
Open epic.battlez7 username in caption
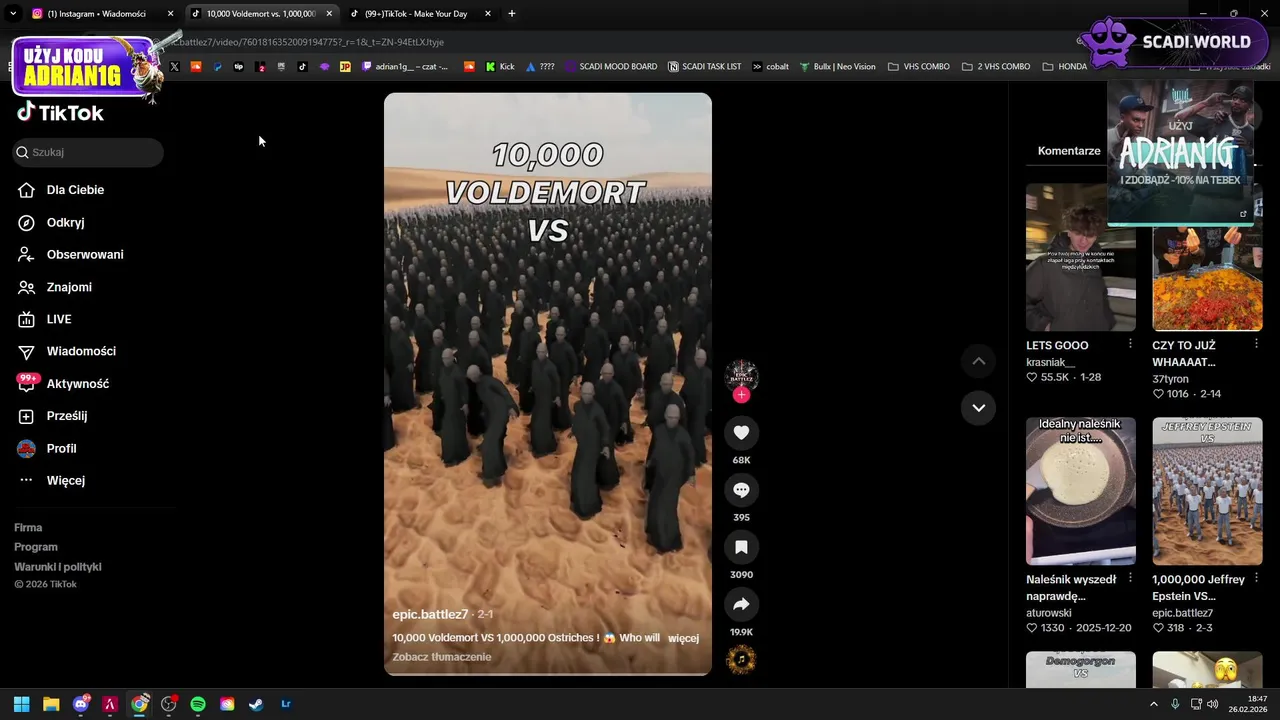pos(430,614)
